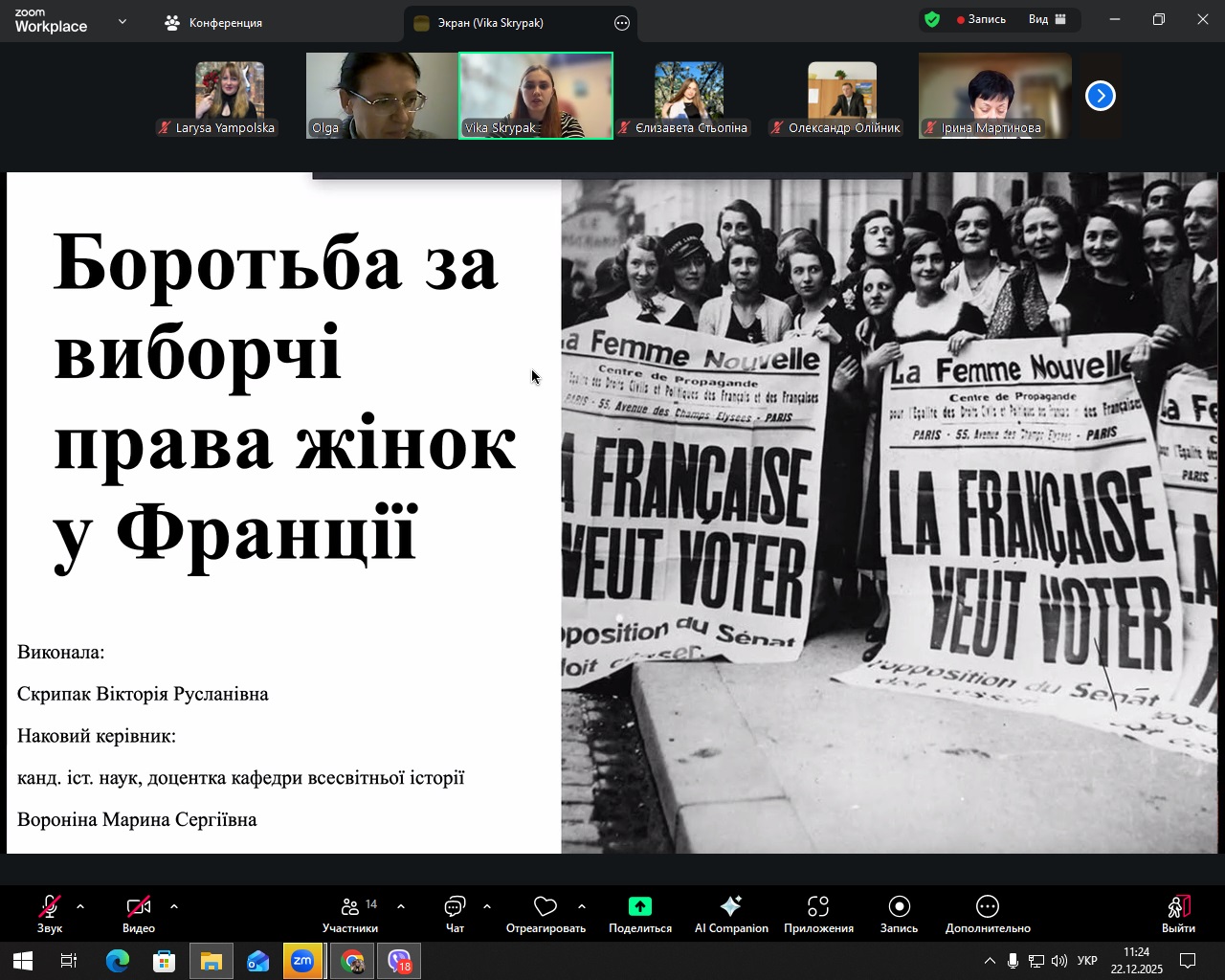Expand video options arrow next to Видео
The image size is (1225, 980).
(174, 906)
